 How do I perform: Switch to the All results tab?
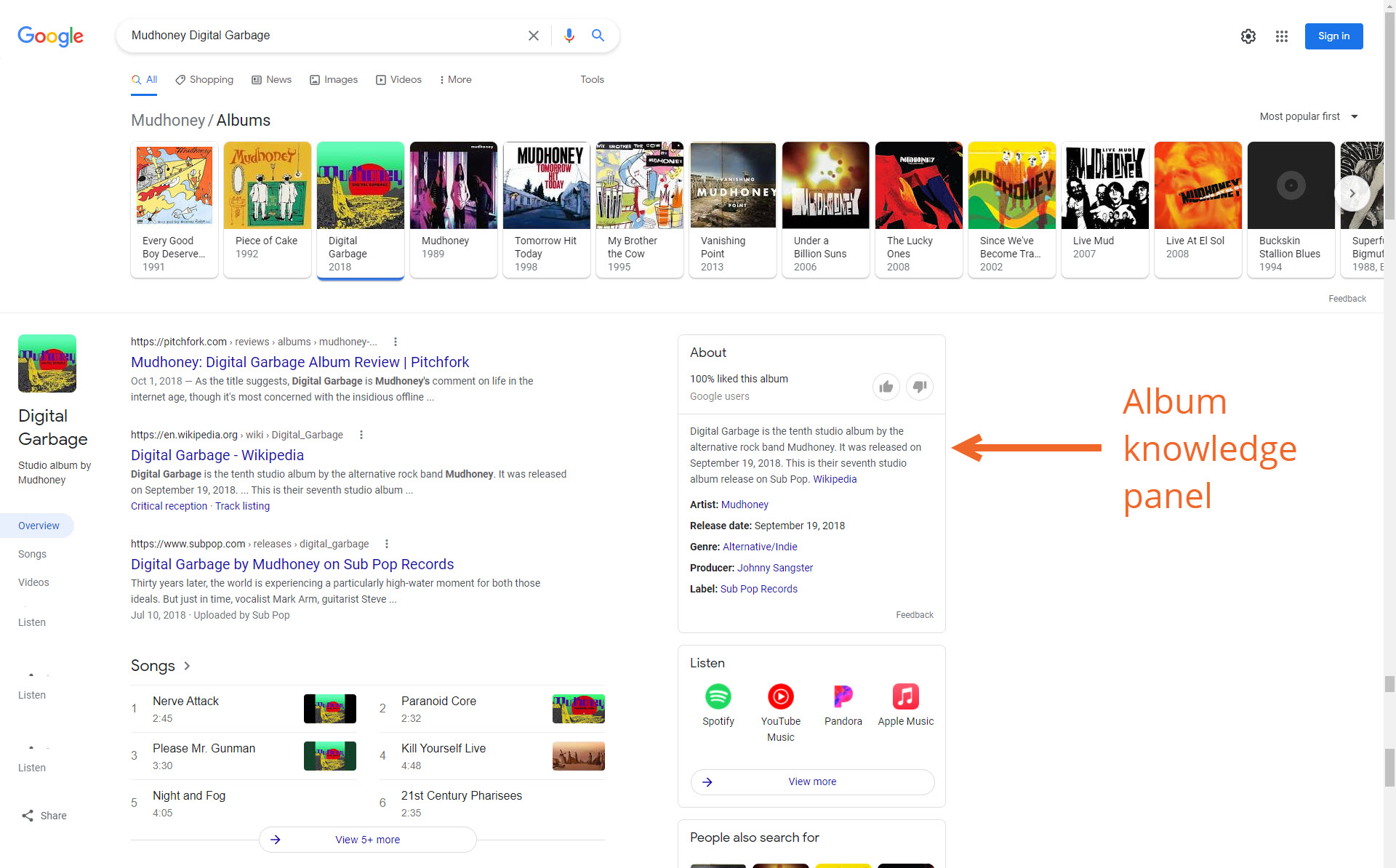[x=144, y=80]
